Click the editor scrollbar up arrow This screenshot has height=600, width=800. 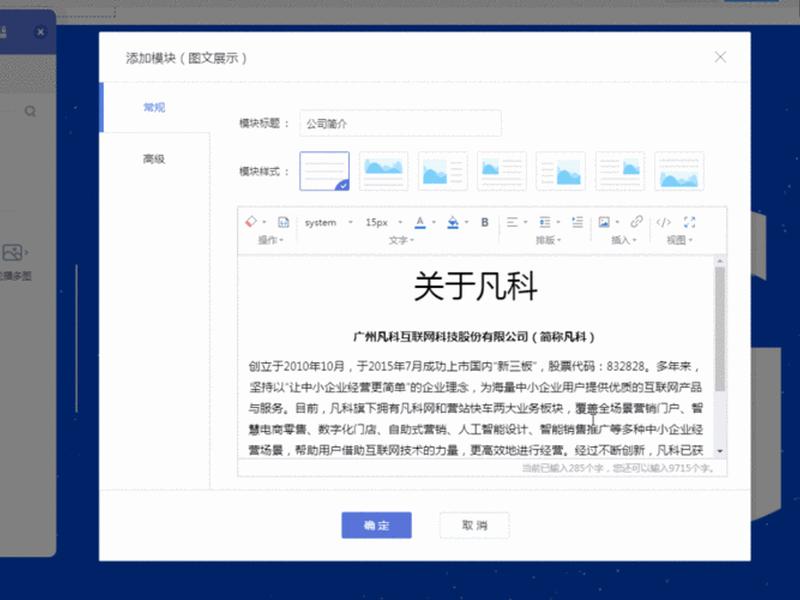click(x=720, y=261)
